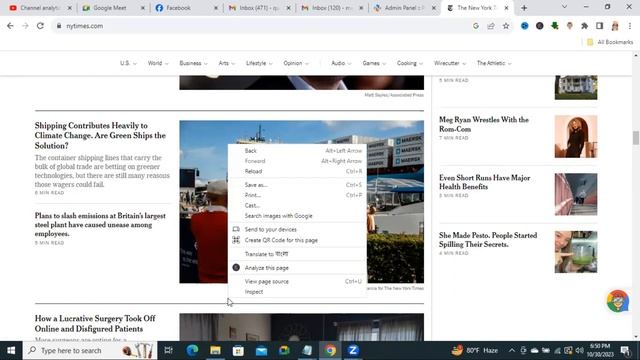Viewport: 640px width, 360px height.
Task: Open How a Lucrative Surgery Took Off article
Action: [x=95, y=323]
